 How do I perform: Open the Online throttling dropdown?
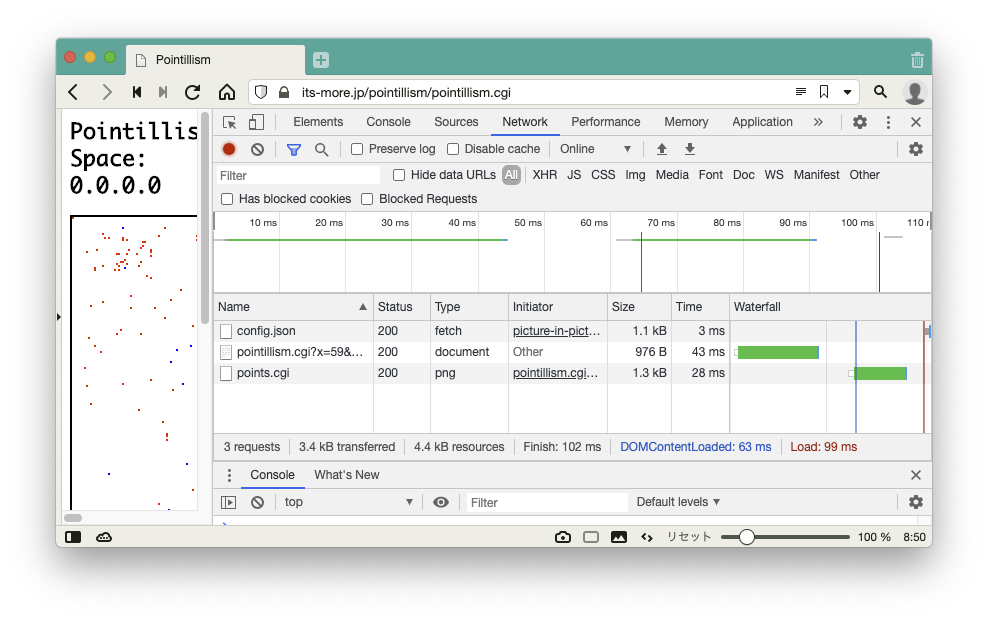[x=595, y=149]
